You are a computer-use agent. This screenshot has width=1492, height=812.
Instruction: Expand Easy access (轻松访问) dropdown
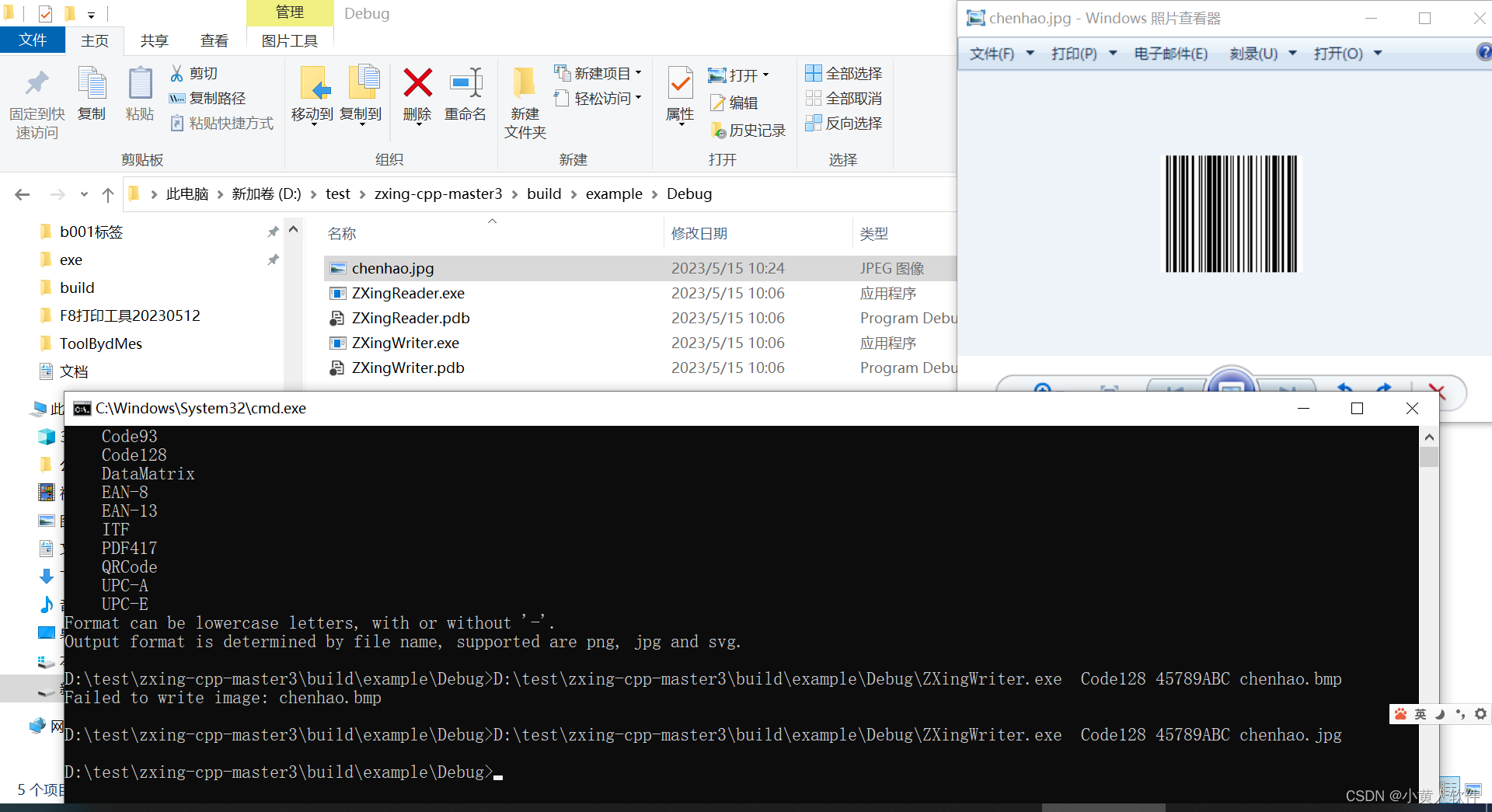pos(638,98)
